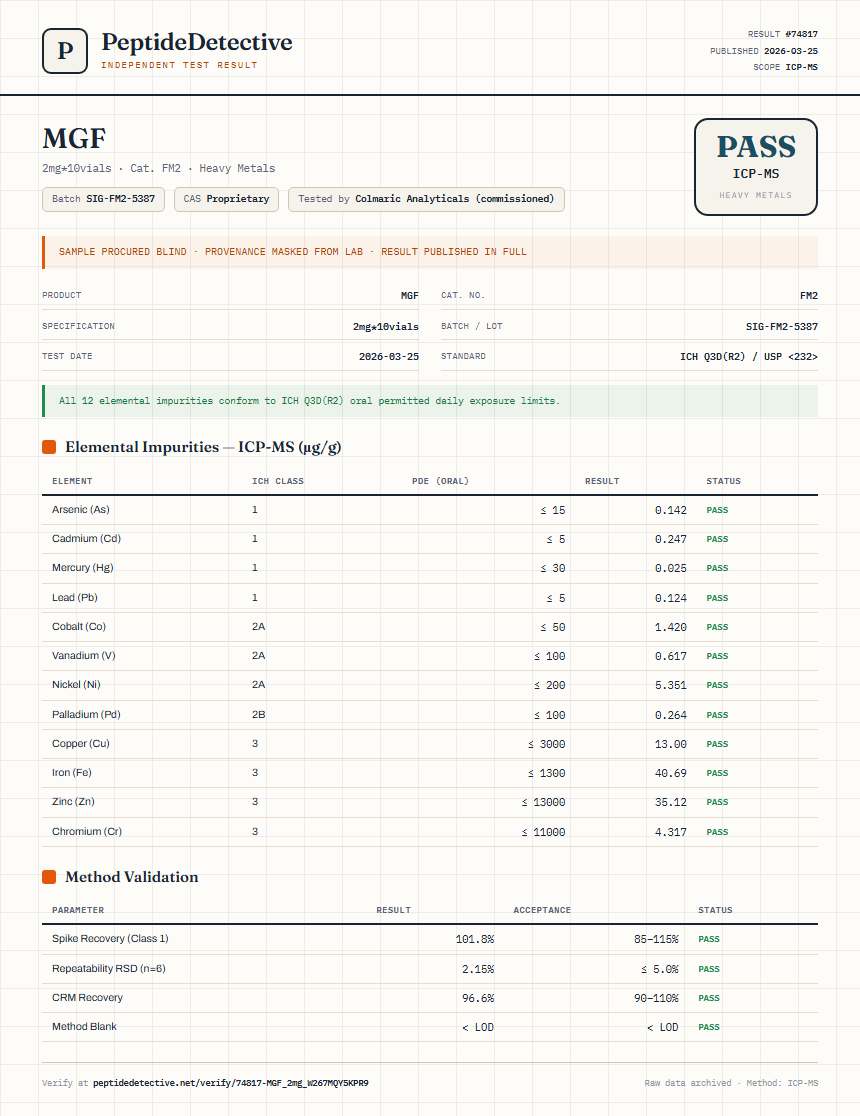The height and width of the screenshot is (1116, 860).
Task: Select the Chromium (Cr) row name
Action: (x=87, y=831)
